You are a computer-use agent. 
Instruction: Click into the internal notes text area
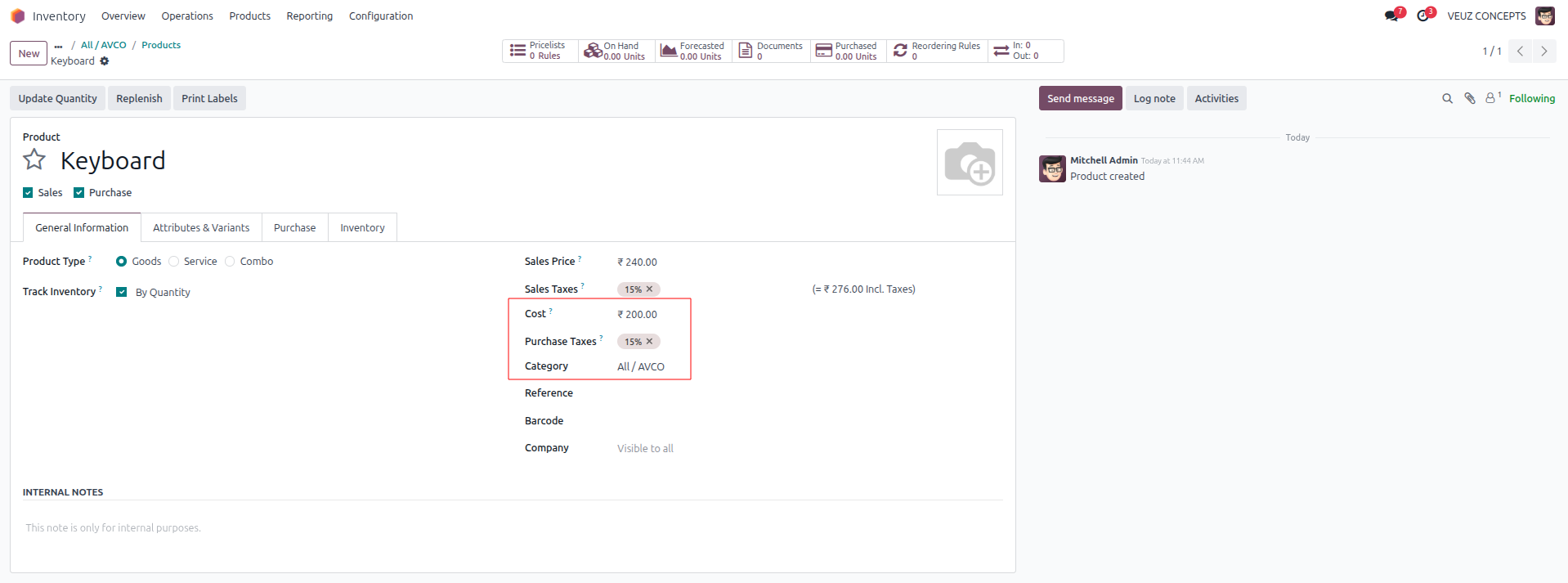[513, 528]
